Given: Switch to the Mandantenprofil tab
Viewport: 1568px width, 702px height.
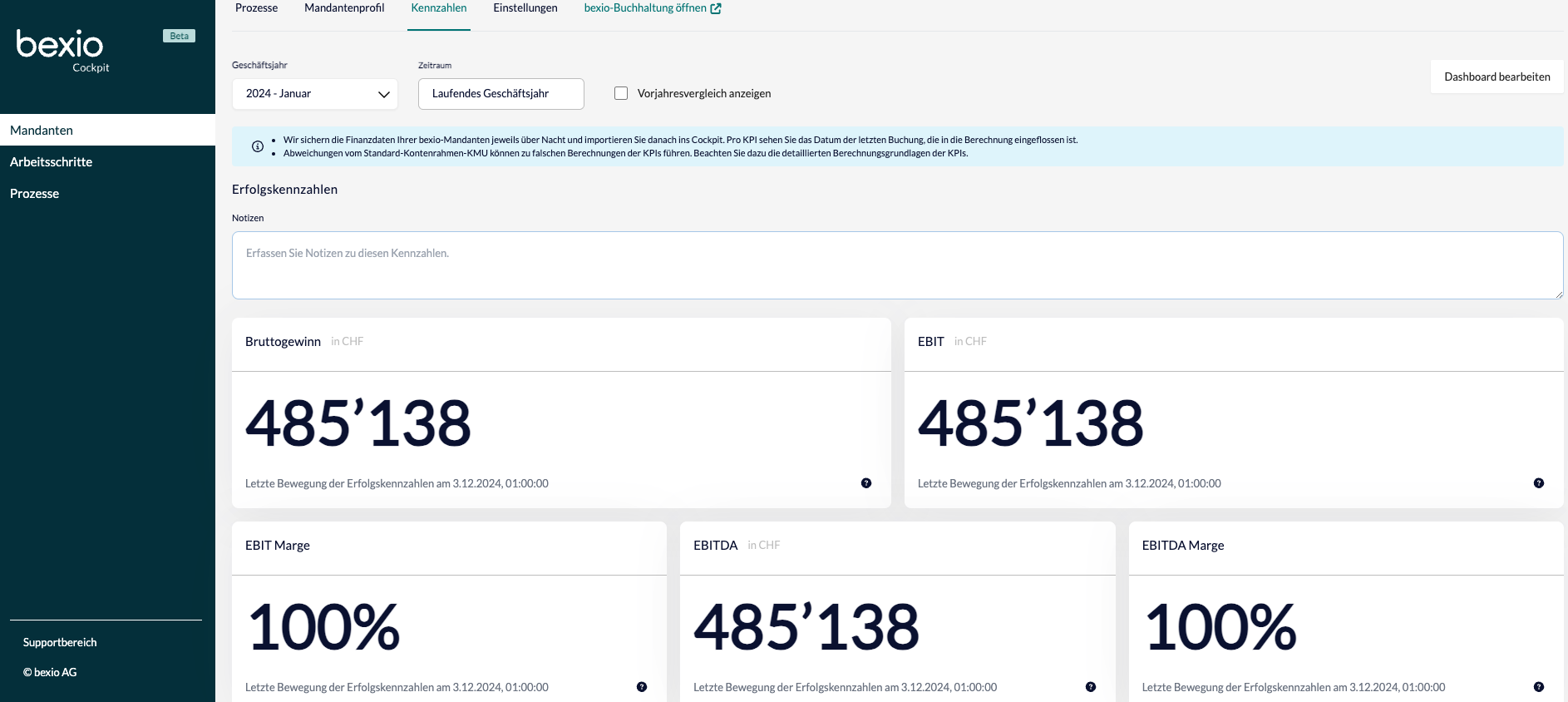Looking at the screenshot, I should (344, 8).
